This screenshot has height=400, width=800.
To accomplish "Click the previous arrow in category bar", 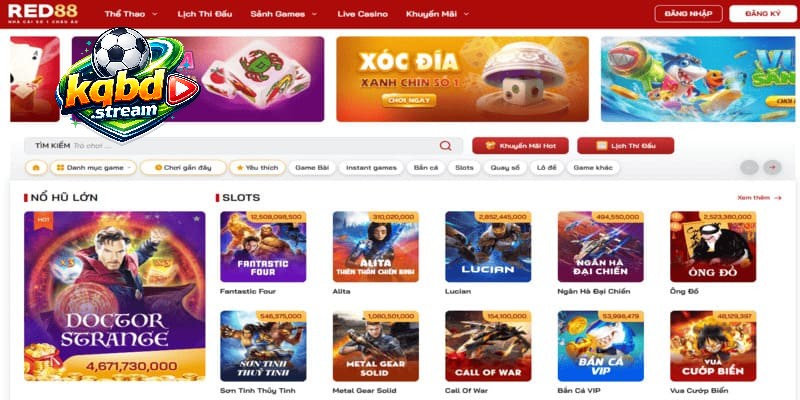I will pos(749,167).
